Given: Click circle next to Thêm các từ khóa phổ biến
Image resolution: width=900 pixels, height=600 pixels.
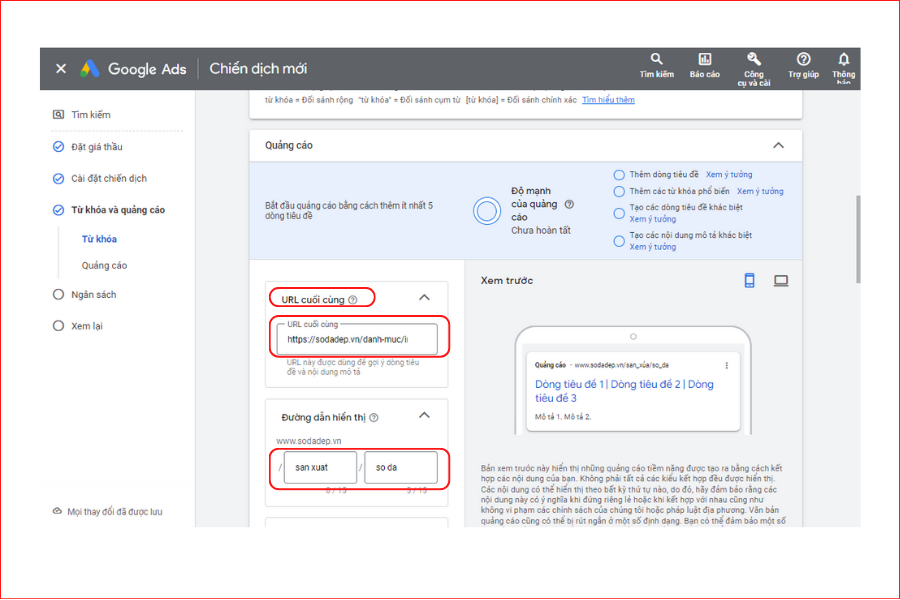Looking at the screenshot, I should click(619, 191).
